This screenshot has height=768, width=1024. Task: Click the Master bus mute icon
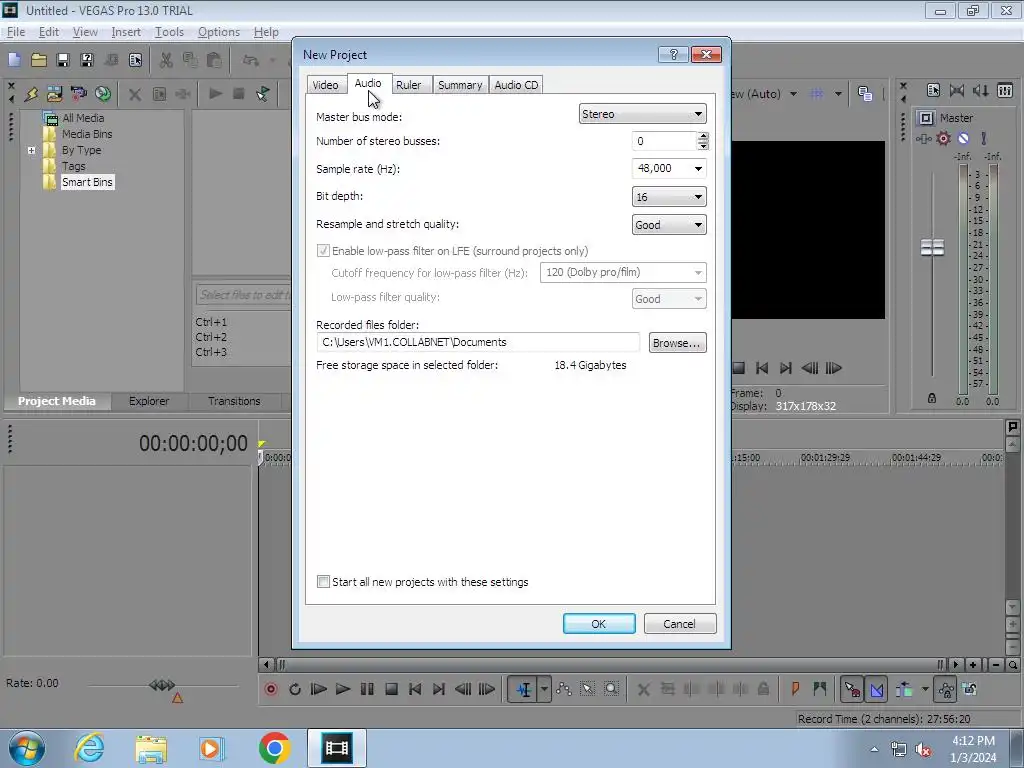[963, 138]
